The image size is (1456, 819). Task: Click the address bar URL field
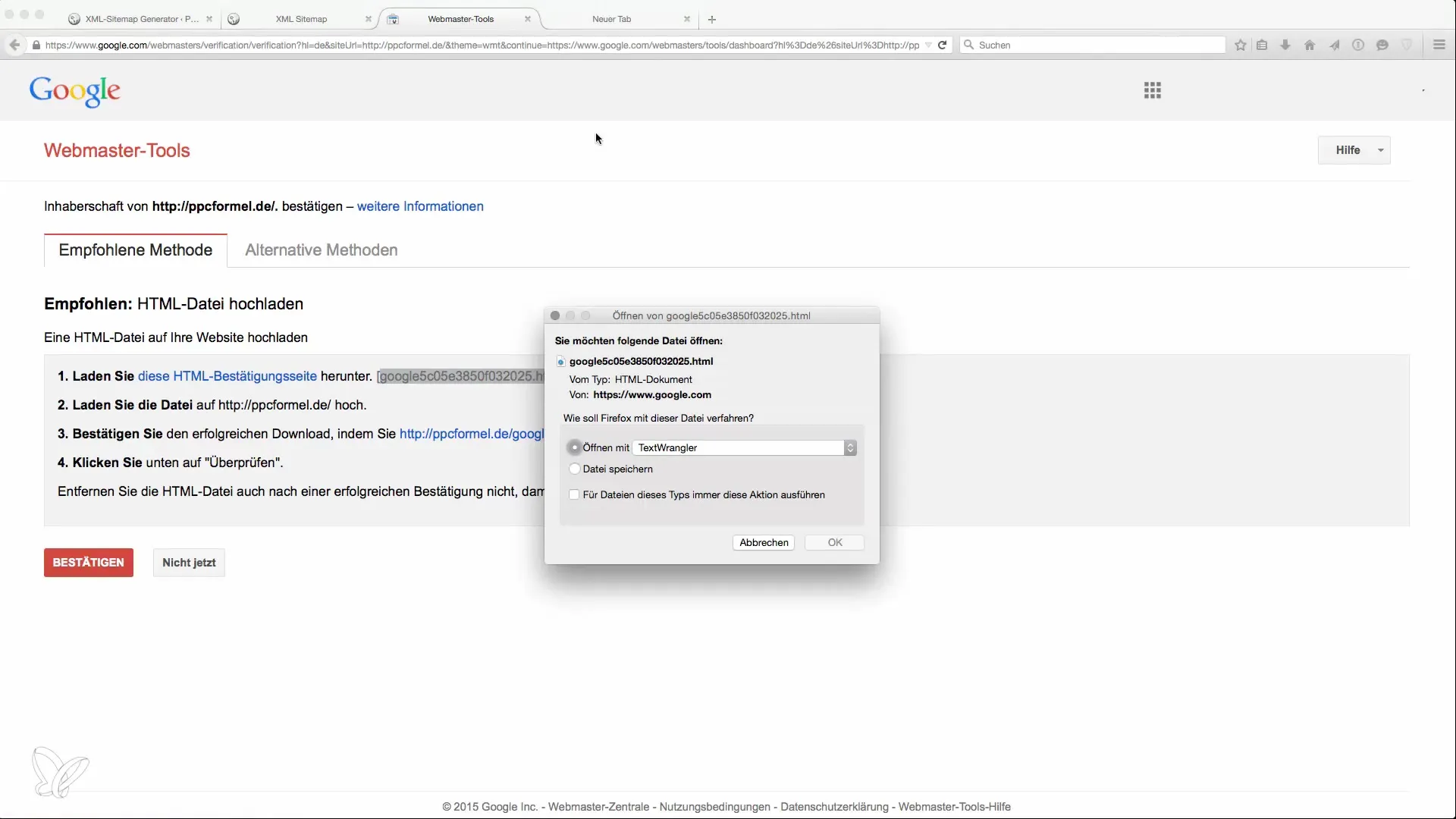(x=482, y=45)
